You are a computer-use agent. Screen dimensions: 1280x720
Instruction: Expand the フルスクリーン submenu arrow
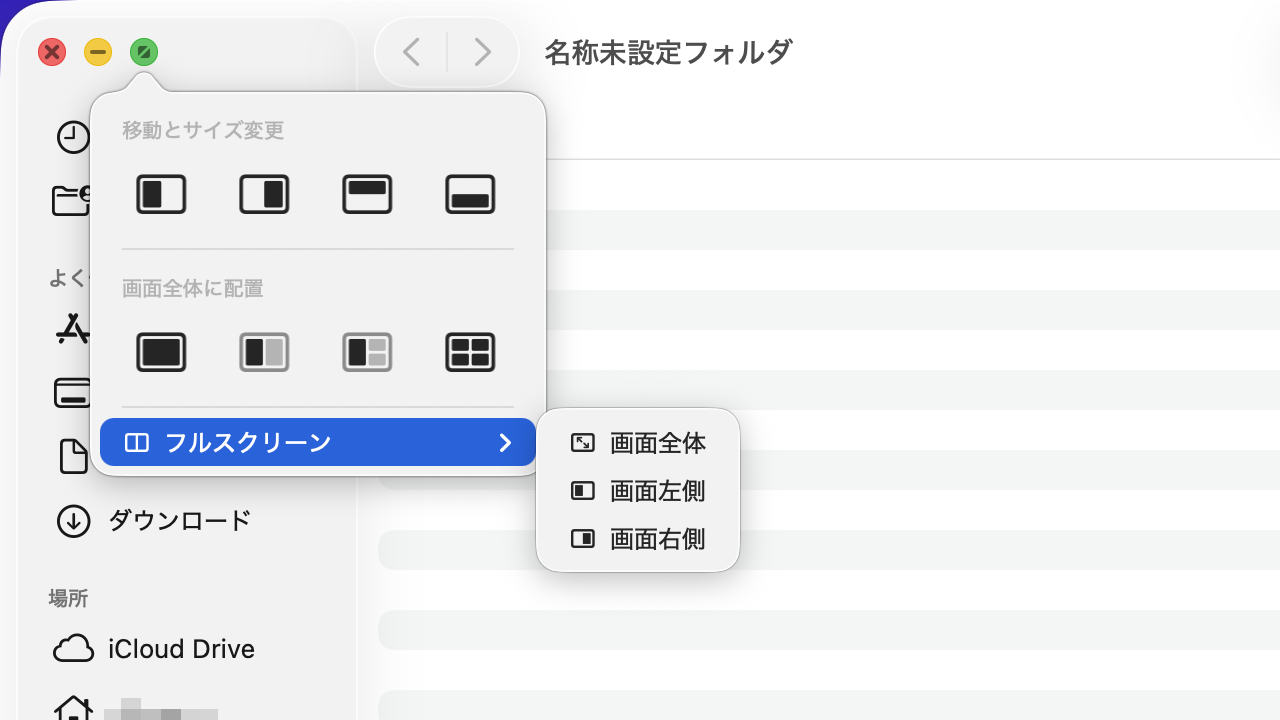click(x=505, y=442)
